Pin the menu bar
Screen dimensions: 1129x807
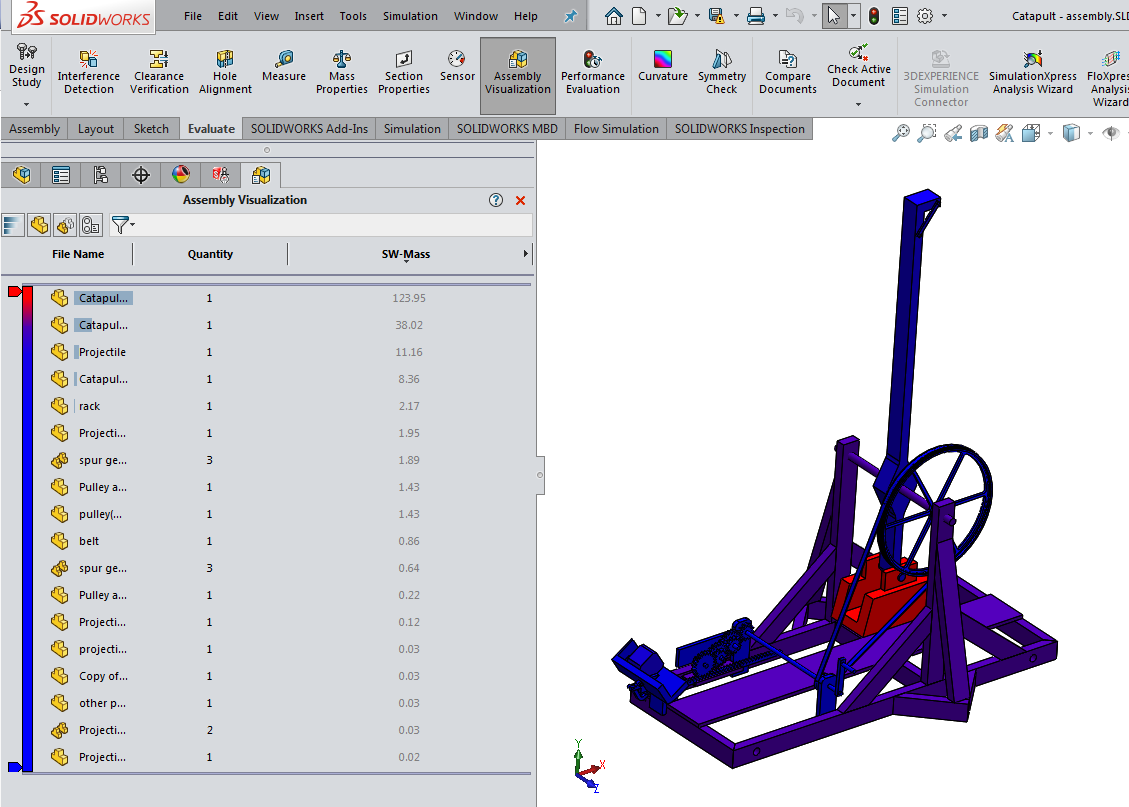click(570, 16)
